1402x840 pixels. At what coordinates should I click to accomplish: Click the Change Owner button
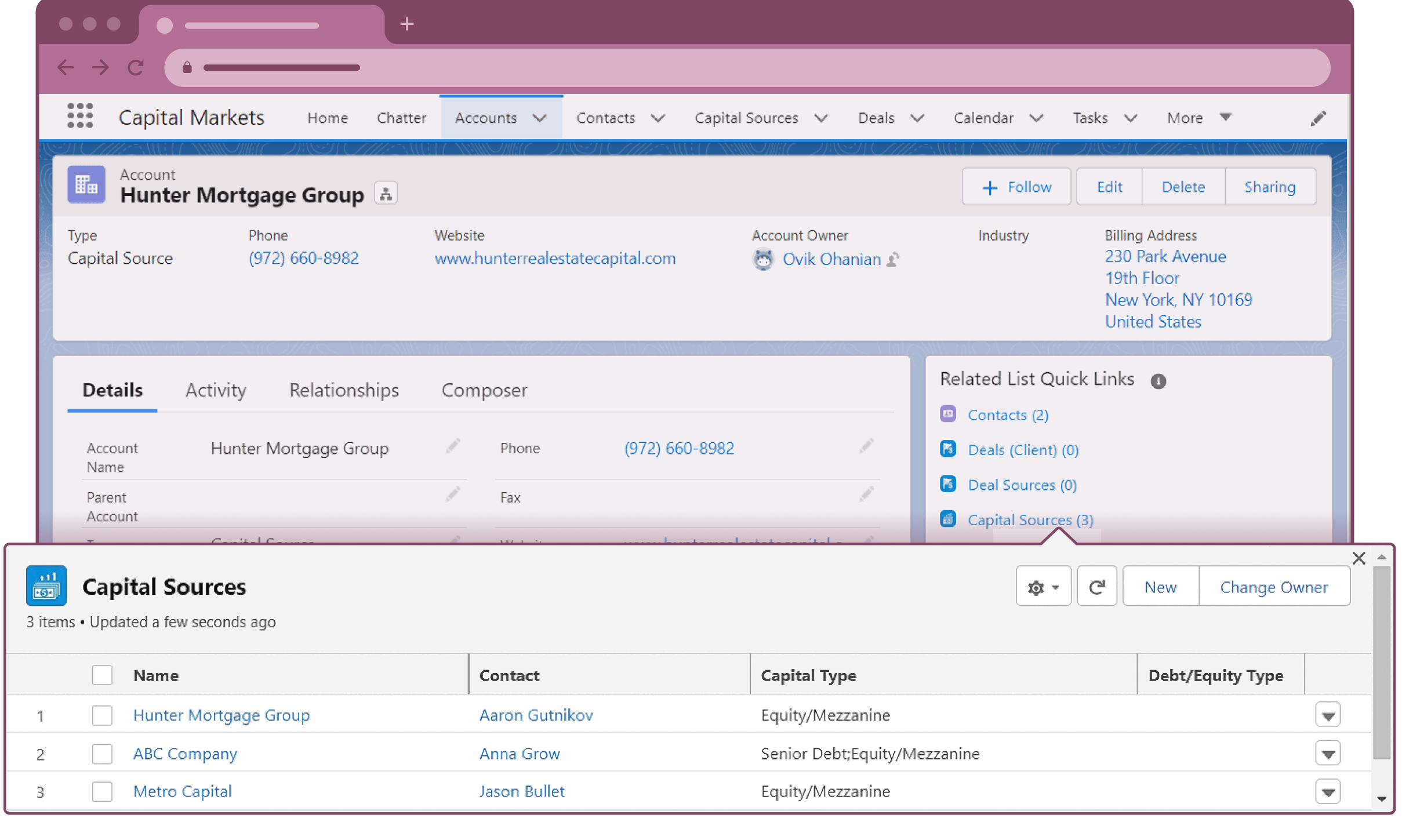[x=1274, y=587]
